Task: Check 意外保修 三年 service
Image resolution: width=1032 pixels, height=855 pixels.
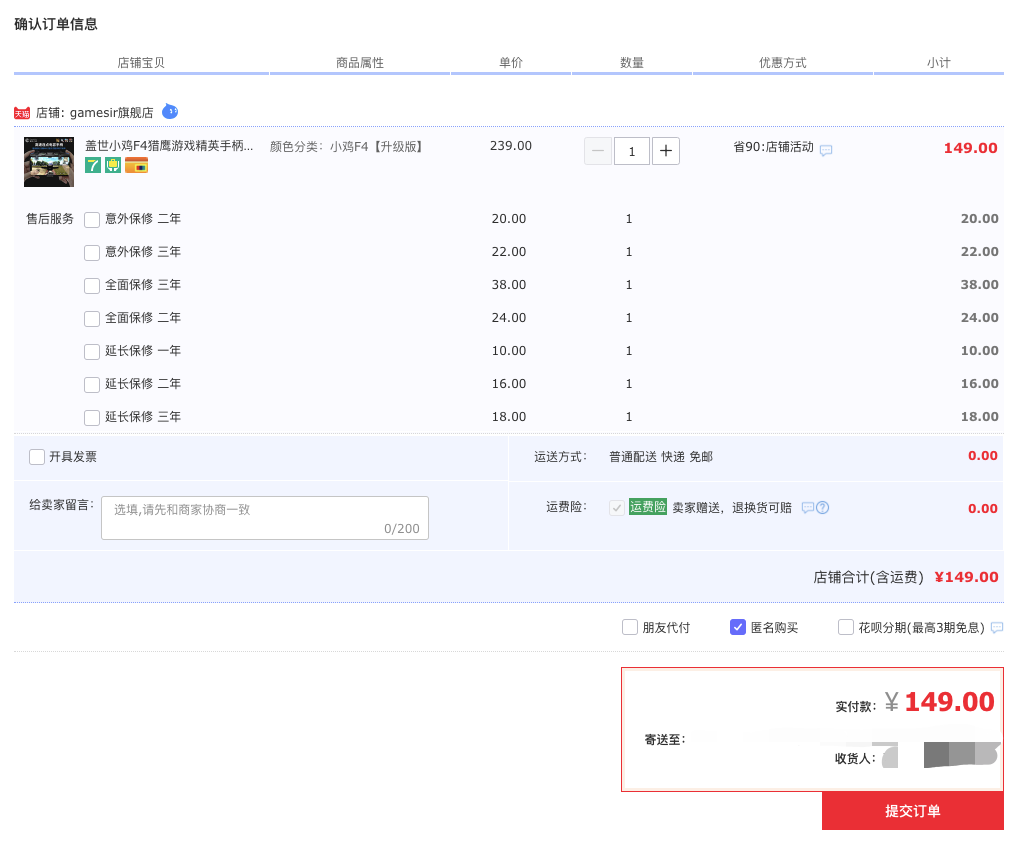Action: coord(92,253)
